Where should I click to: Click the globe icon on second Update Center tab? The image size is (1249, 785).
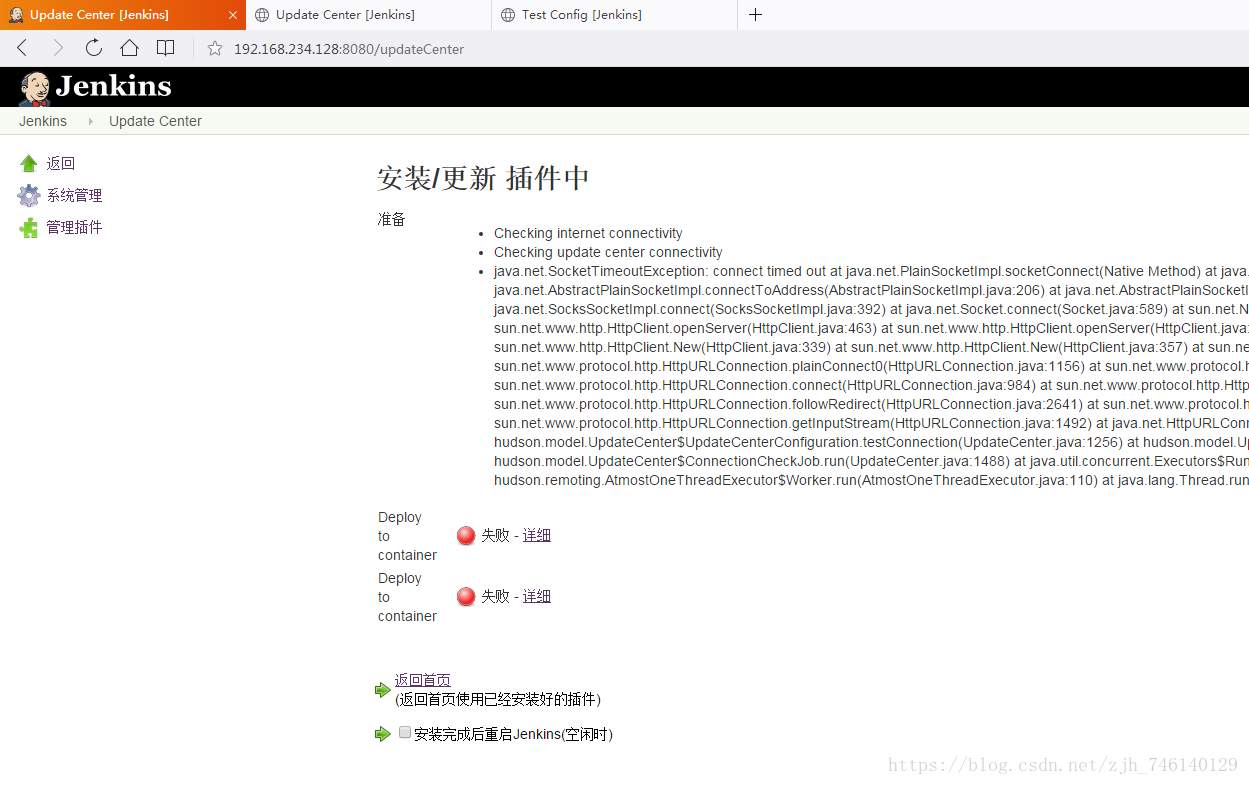pyautogui.click(x=262, y=15)
